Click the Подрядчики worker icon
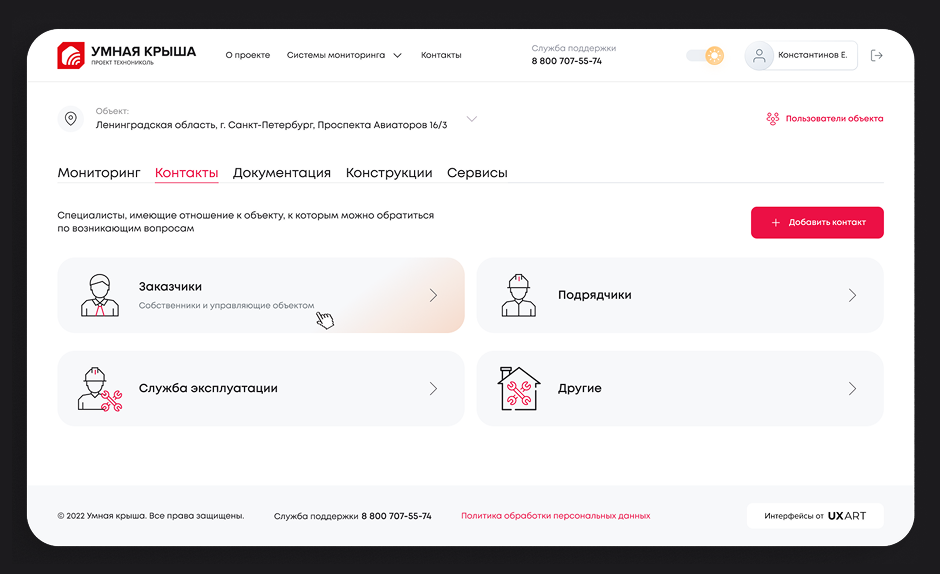The width and height of the screenshot is (940, 574). point(518,295)
